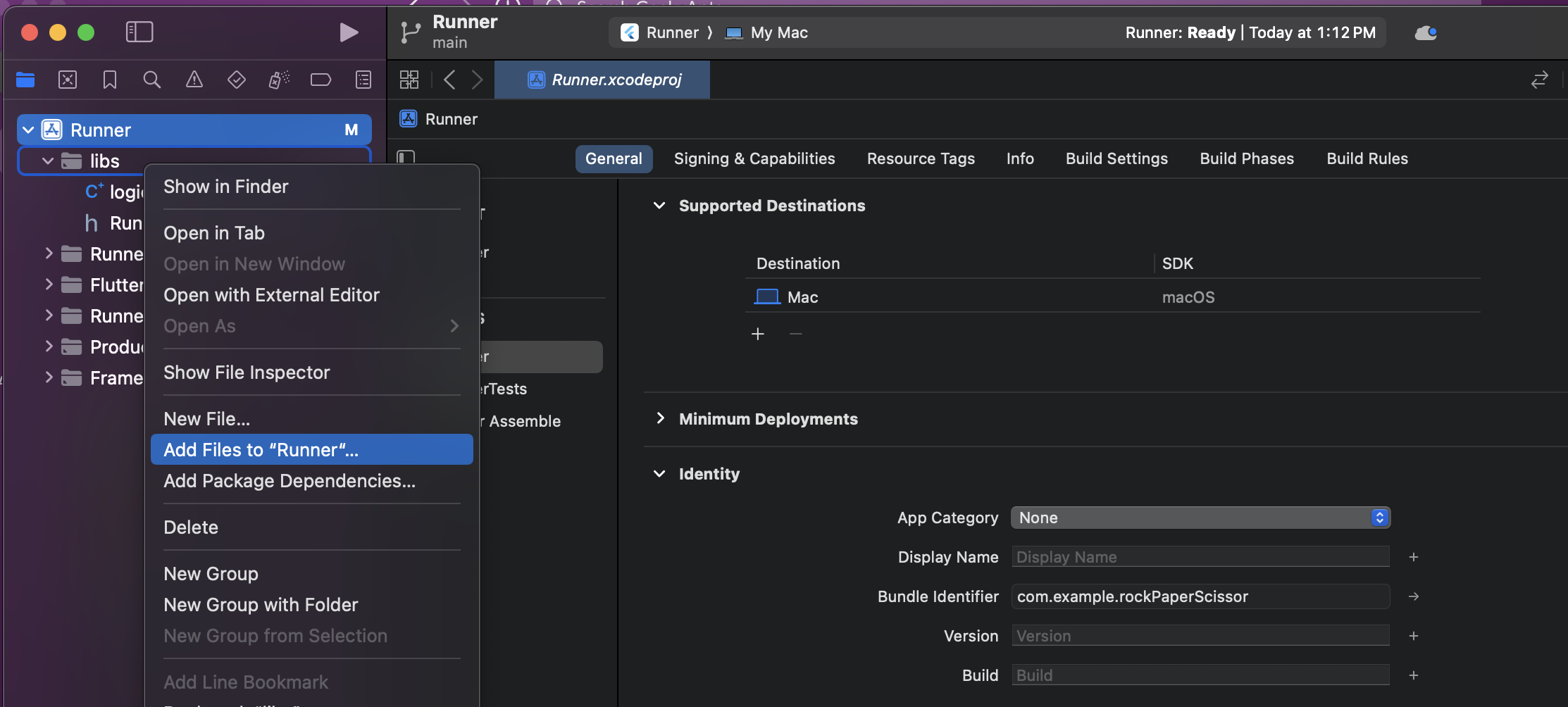1568x707 pixels.
Task: Choose Add Files to "Runner"...
Action: point(311,449)
